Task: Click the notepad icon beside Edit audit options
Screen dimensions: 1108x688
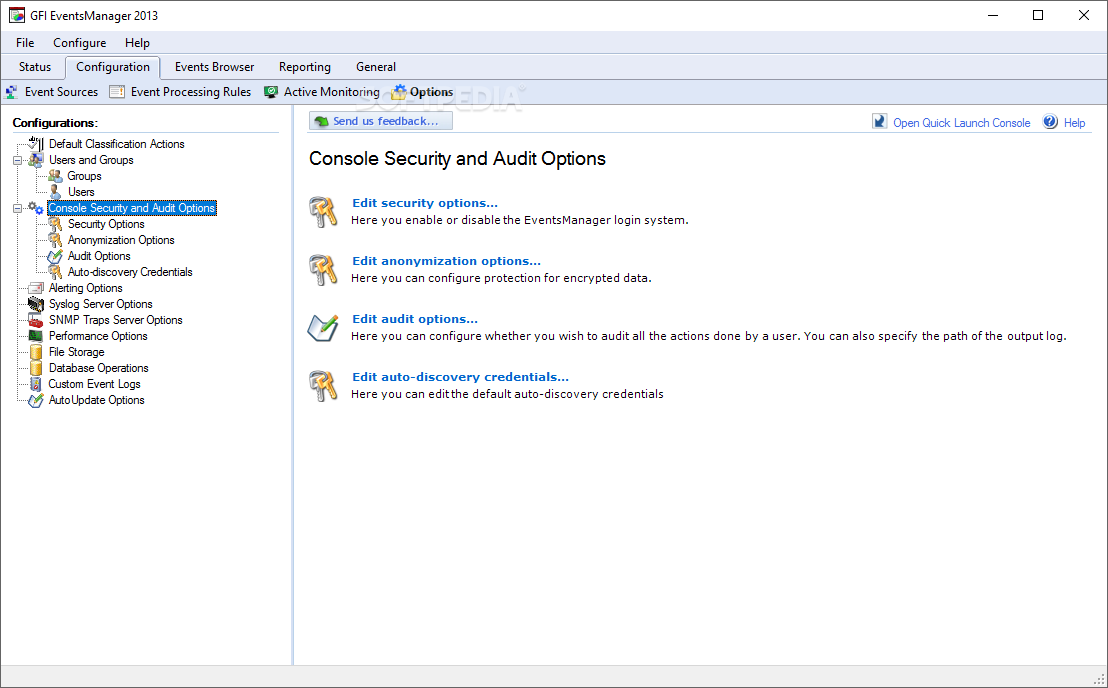Action: (323, 328)
